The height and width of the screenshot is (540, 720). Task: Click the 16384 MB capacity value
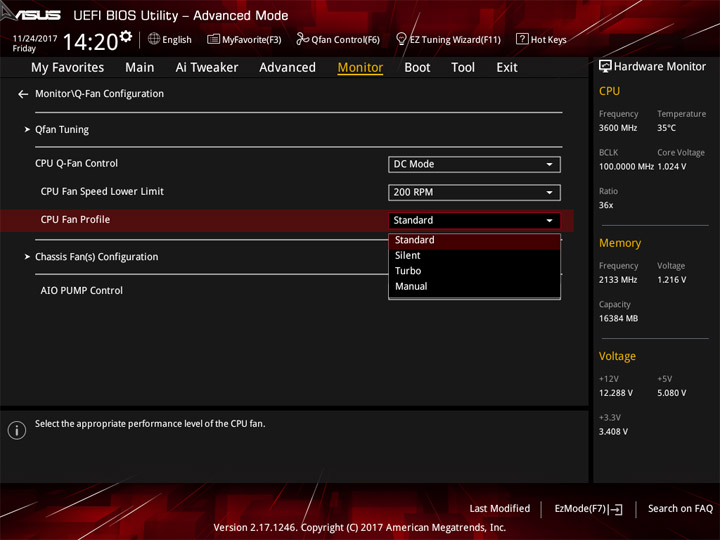click(619, 319)
